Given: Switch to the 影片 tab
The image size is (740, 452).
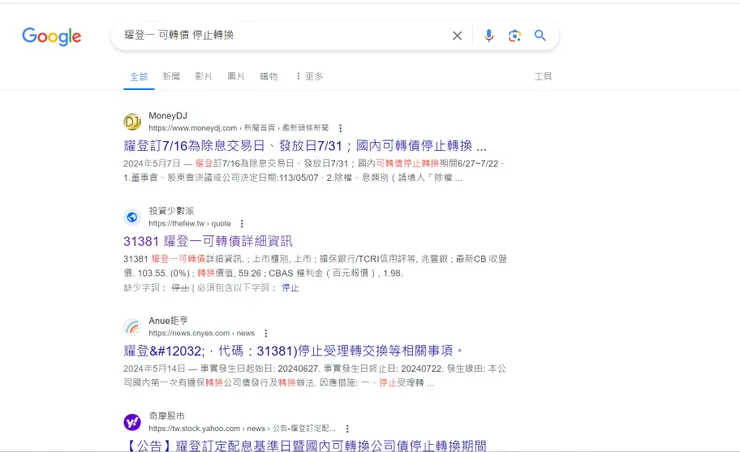Looking at the screenshot, I should click(203, 76).
